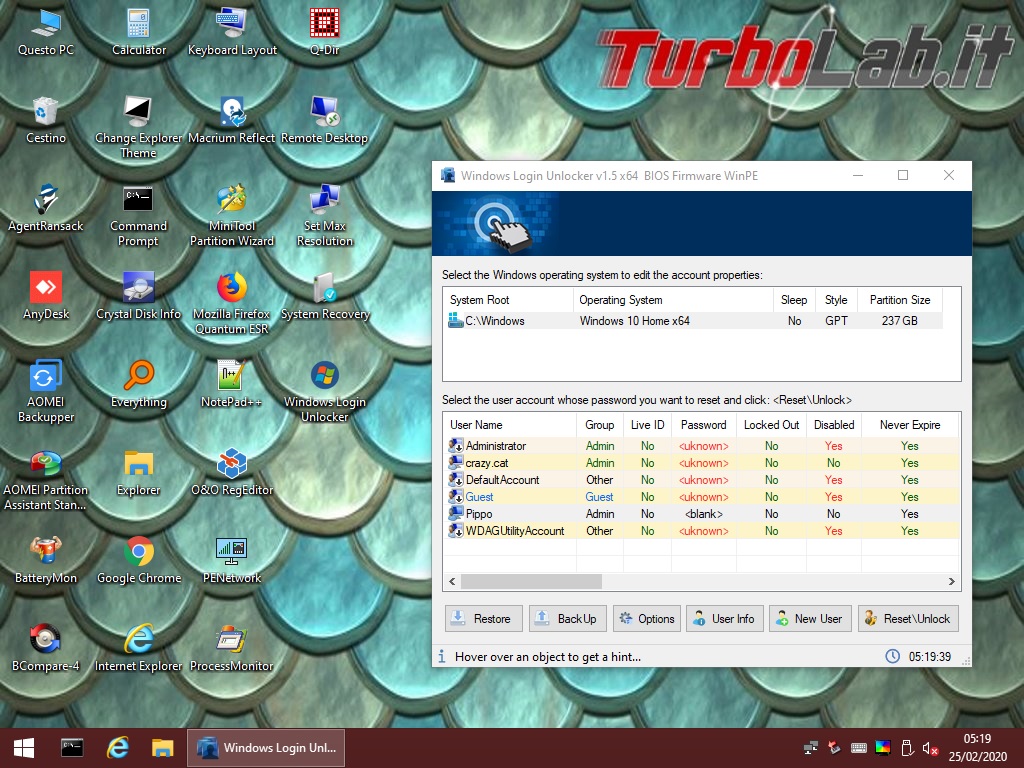Click the Password column header
Image resolution: width=1024 pixels, height=768 pixels.
tap(703, 424)
